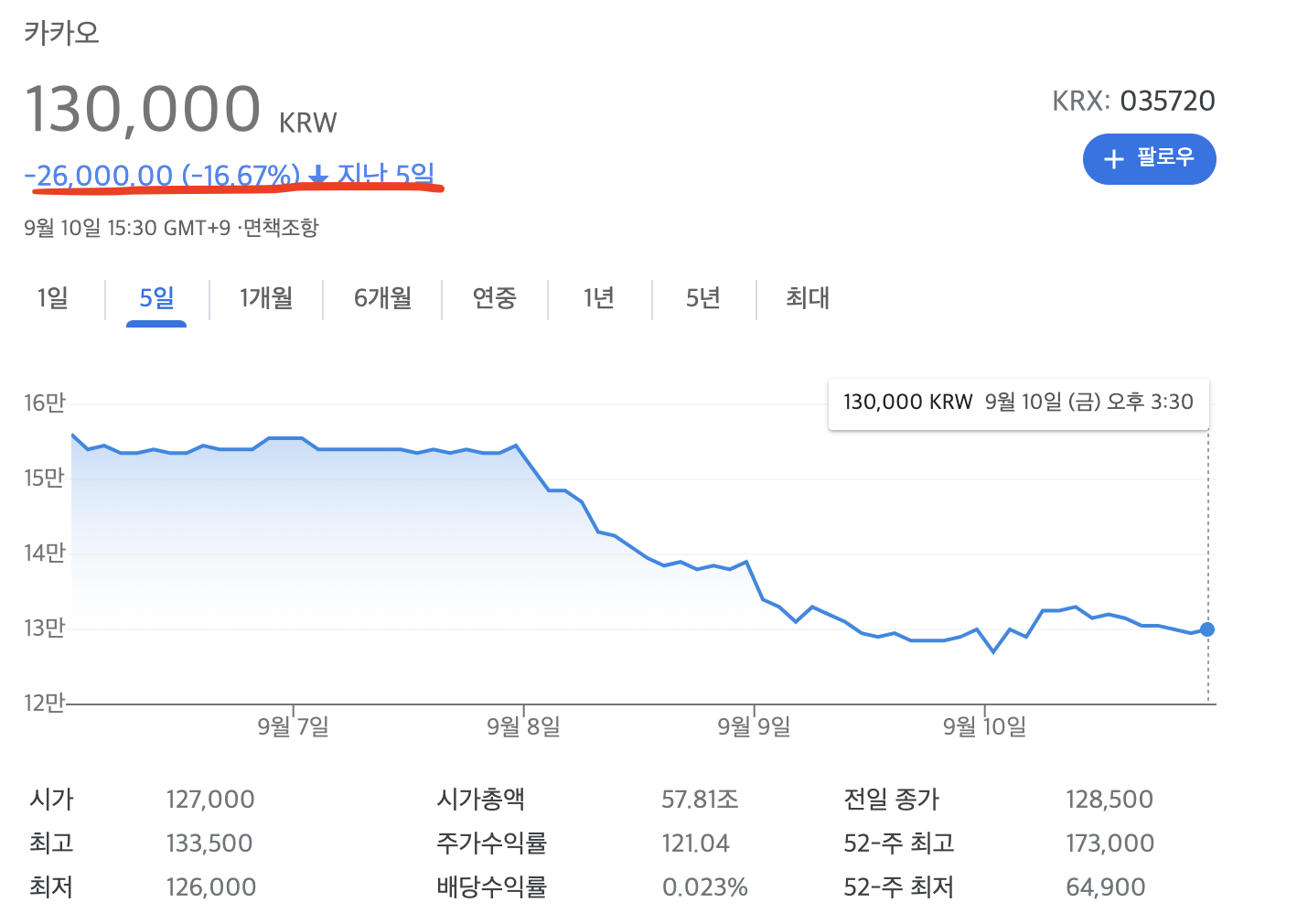Click the 52-주 최고 value 173,000
Screen dimensions: 1297x924
tap(1110, 843)
